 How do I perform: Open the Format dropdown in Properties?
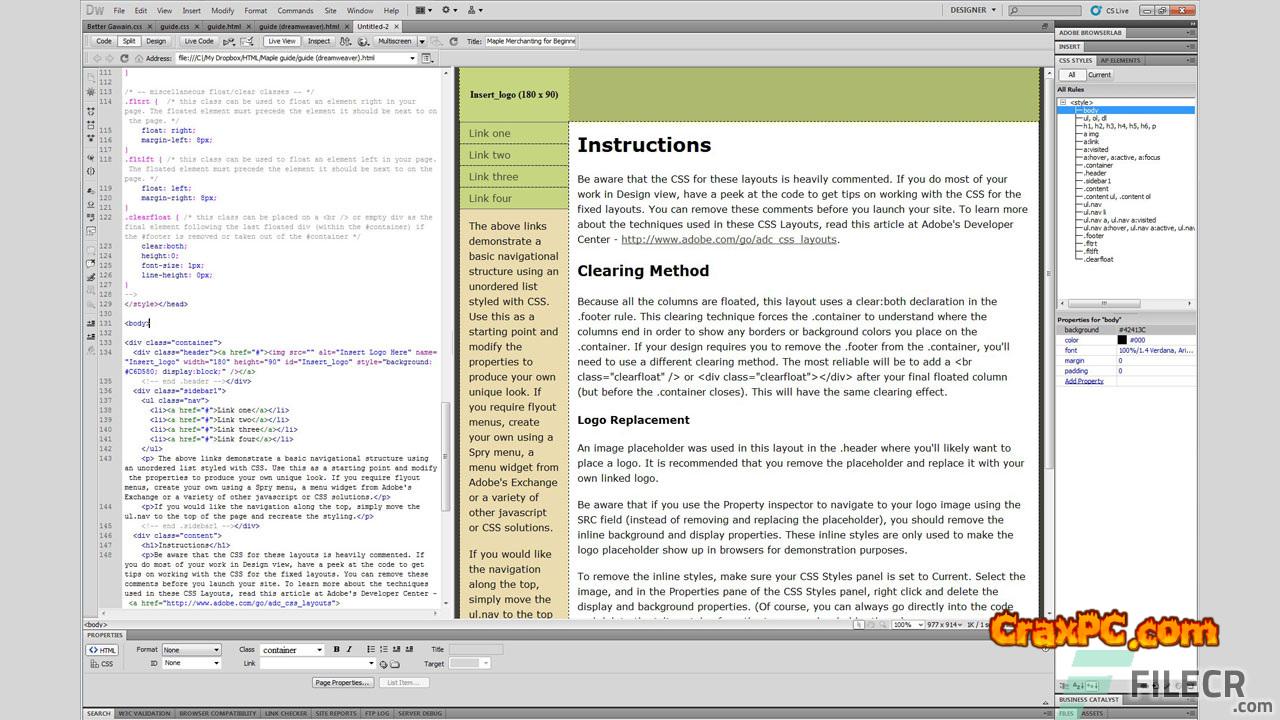pos(191,650)
